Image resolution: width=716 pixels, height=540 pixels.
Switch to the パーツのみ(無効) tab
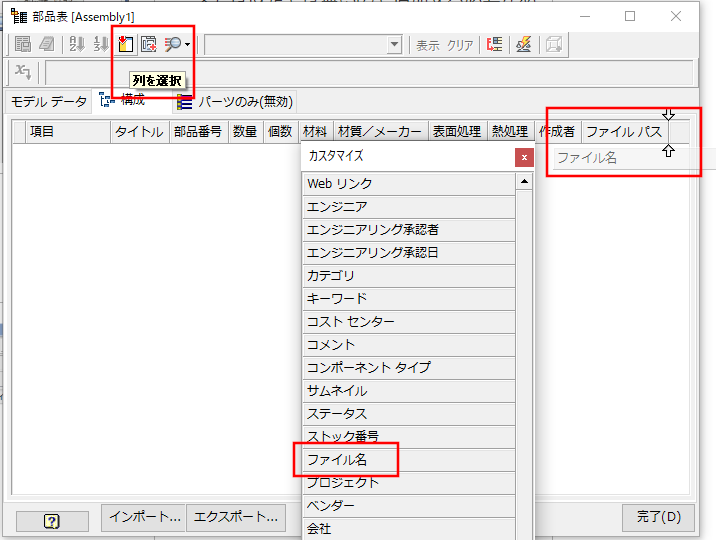(x=235, y=101)
